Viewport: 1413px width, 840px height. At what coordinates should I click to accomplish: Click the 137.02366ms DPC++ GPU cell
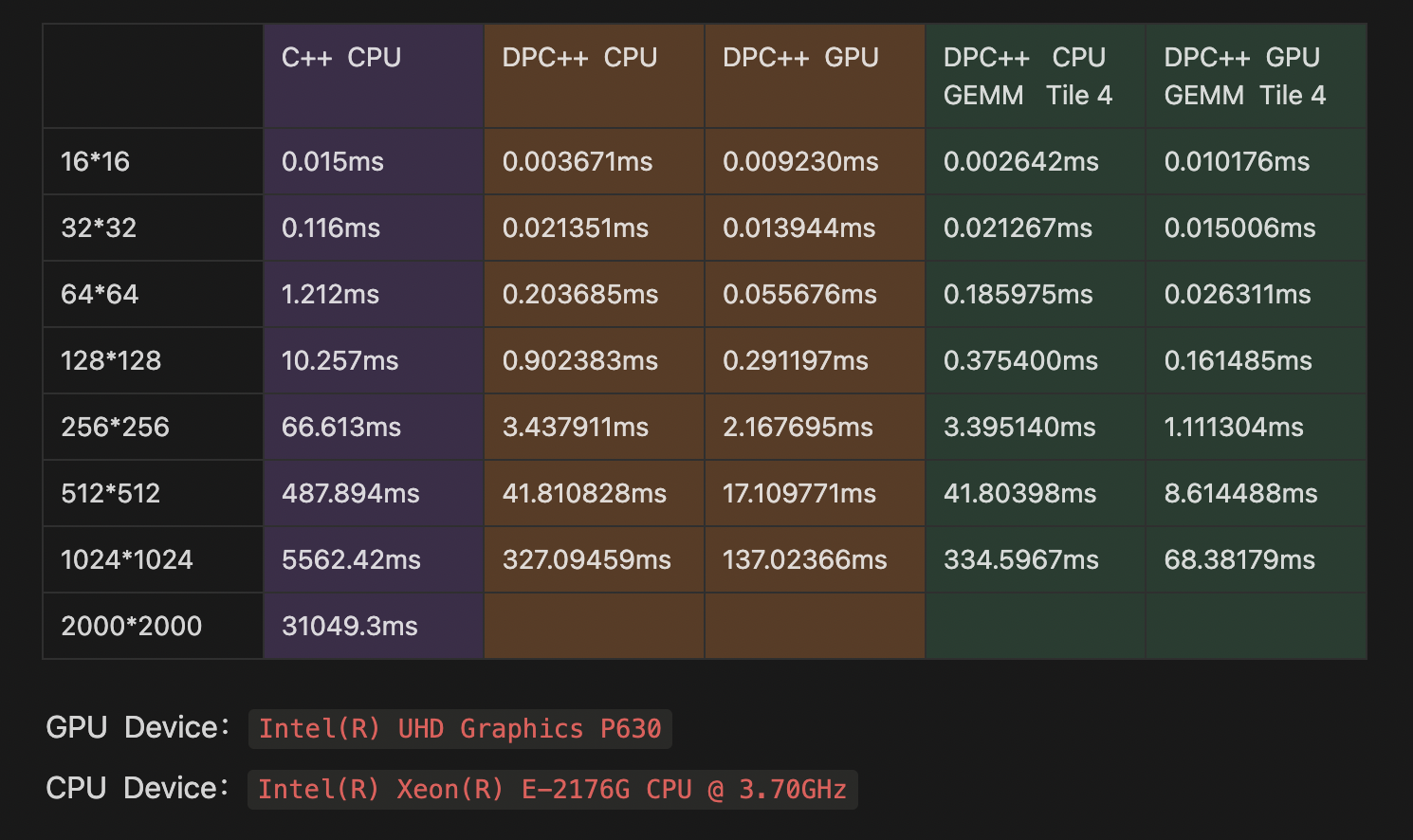click(799, 559)
